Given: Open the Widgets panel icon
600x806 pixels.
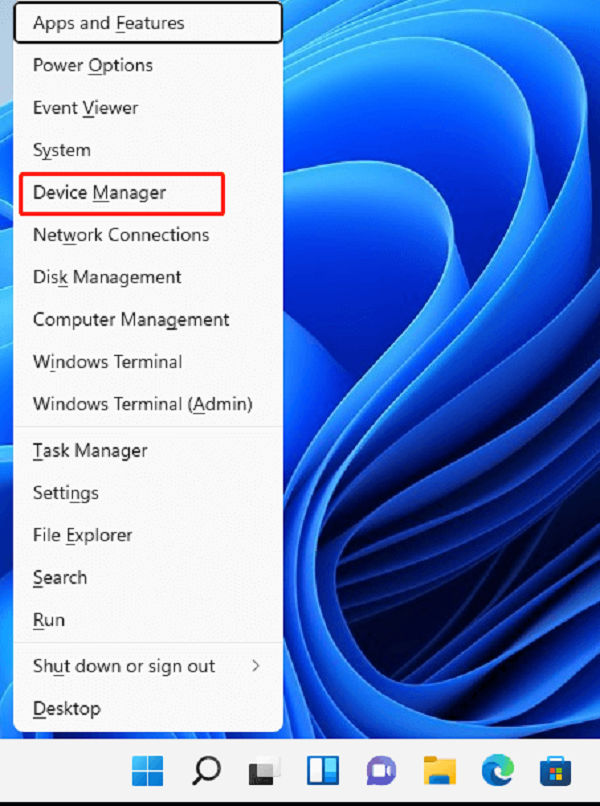Looking at the screenshot, I should (x=322, y=771).
